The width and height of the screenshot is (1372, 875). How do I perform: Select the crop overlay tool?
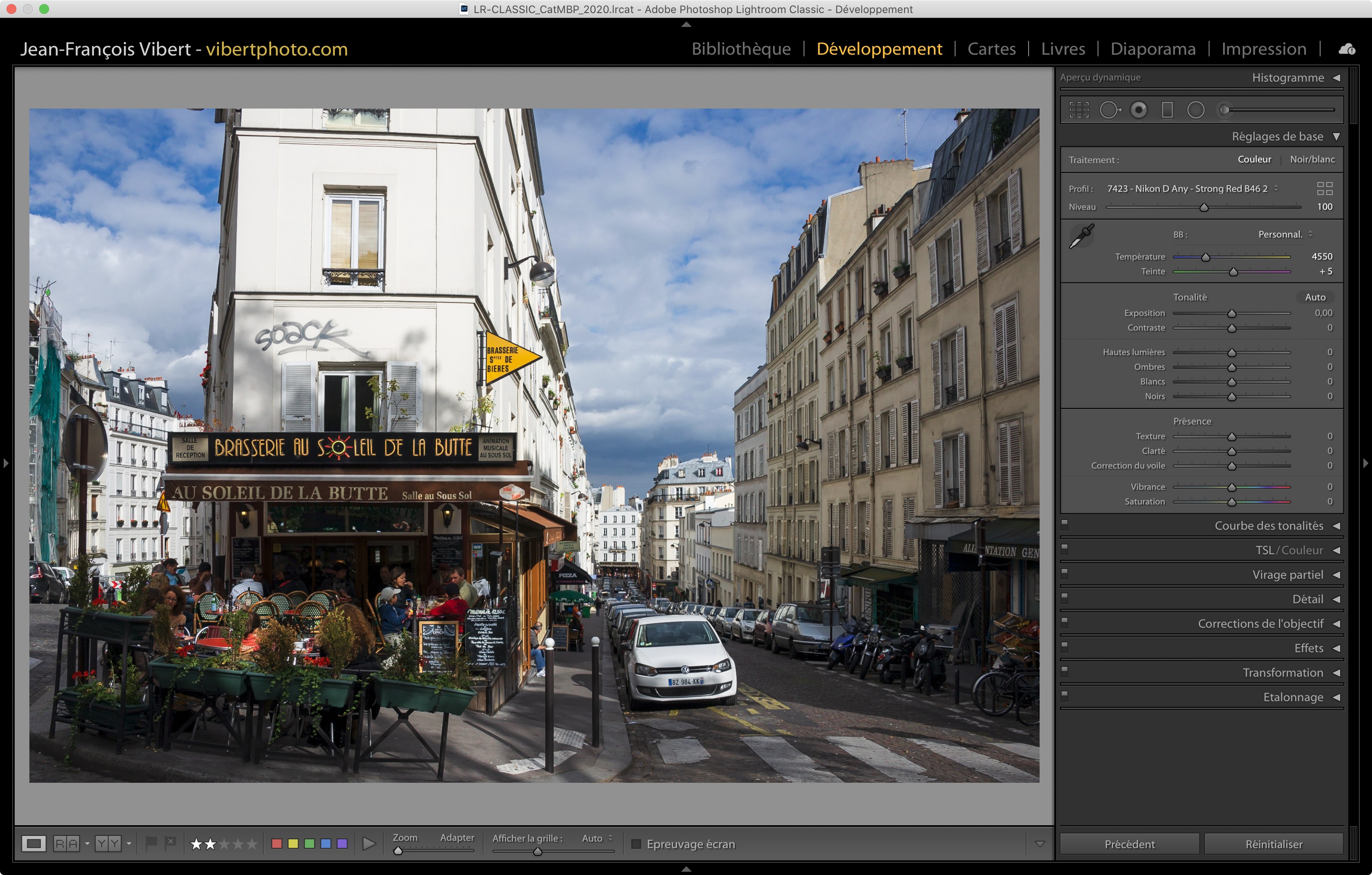pyautogui.click(x=1078, y=110)
